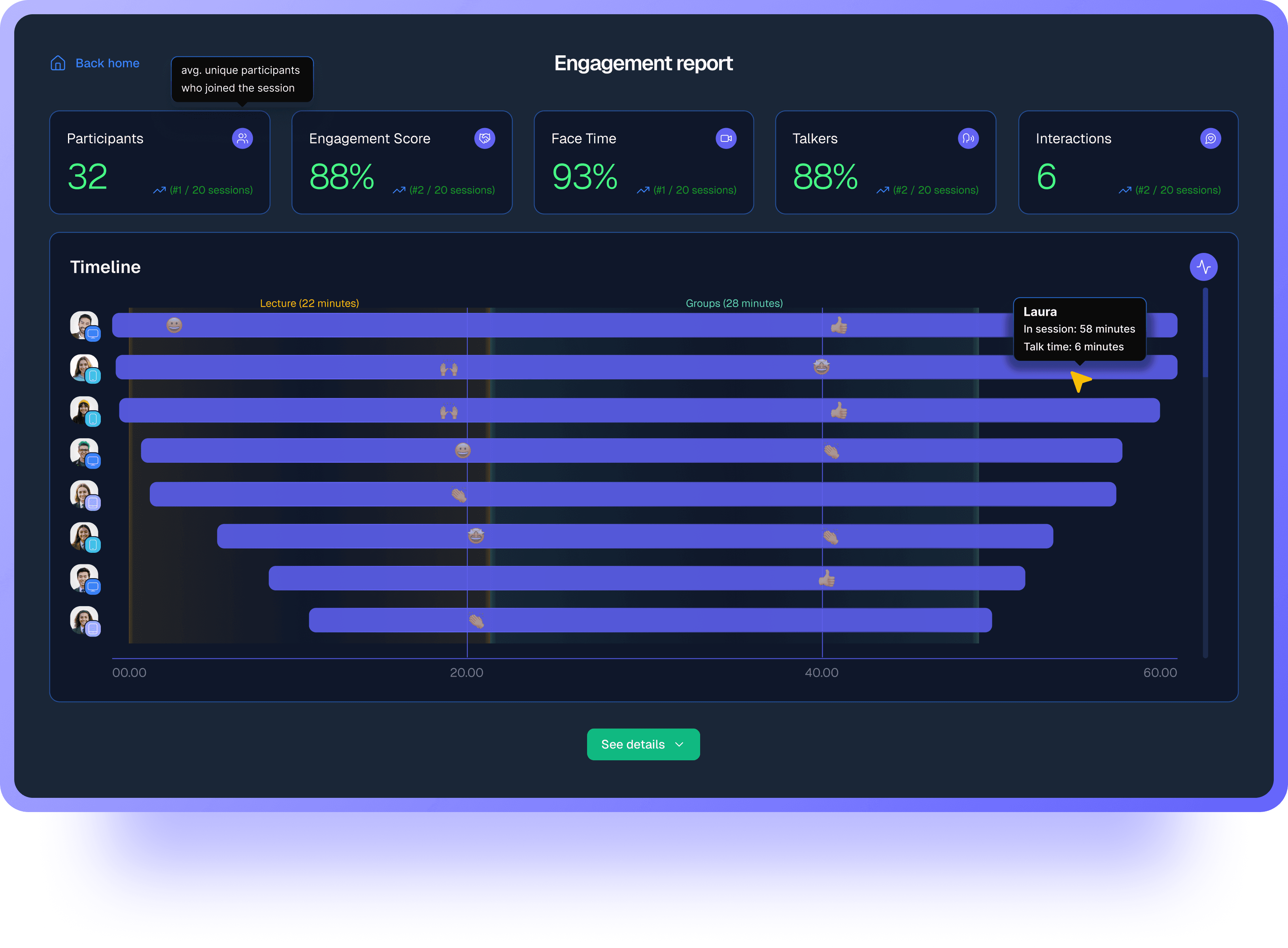Click the home icon beside Back home

pyautogui.click(x=58, y=63)
